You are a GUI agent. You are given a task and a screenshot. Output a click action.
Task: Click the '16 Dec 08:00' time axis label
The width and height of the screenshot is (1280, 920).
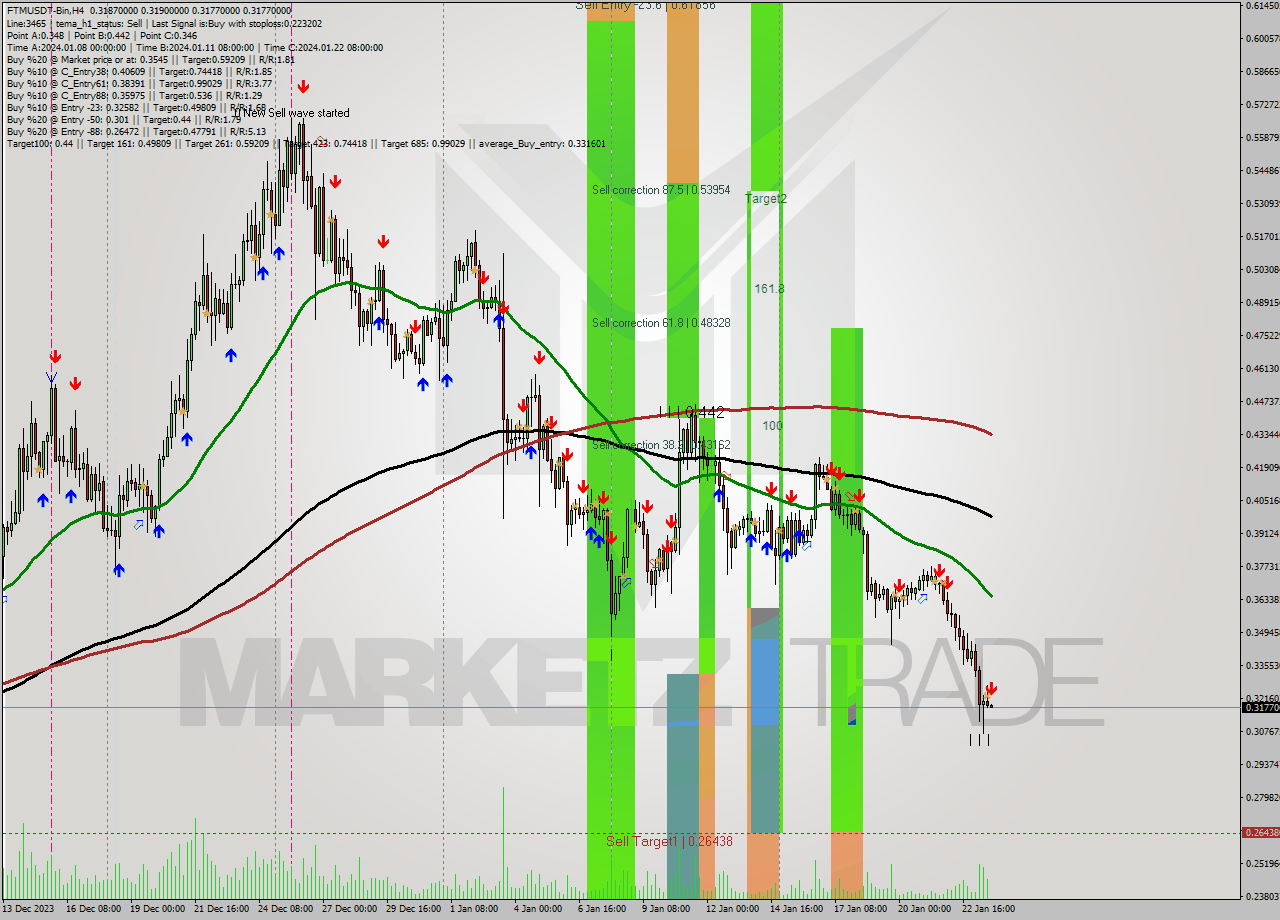coord(94,909)
